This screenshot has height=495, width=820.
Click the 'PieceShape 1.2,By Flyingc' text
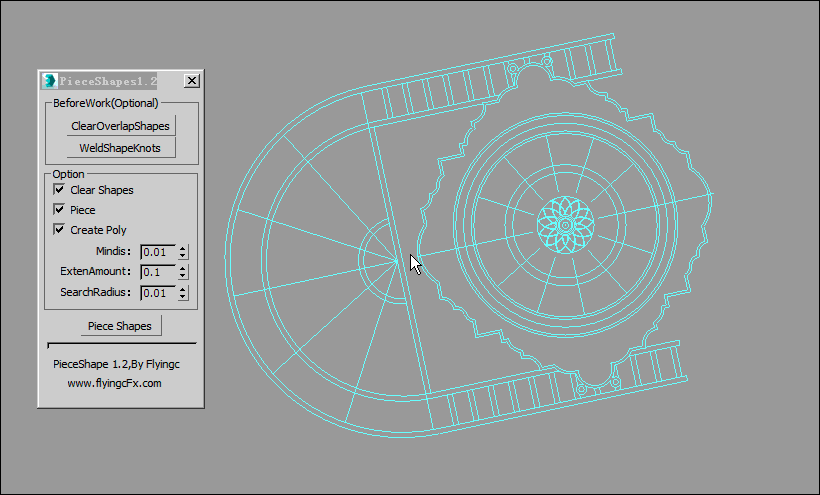[116, 364]
